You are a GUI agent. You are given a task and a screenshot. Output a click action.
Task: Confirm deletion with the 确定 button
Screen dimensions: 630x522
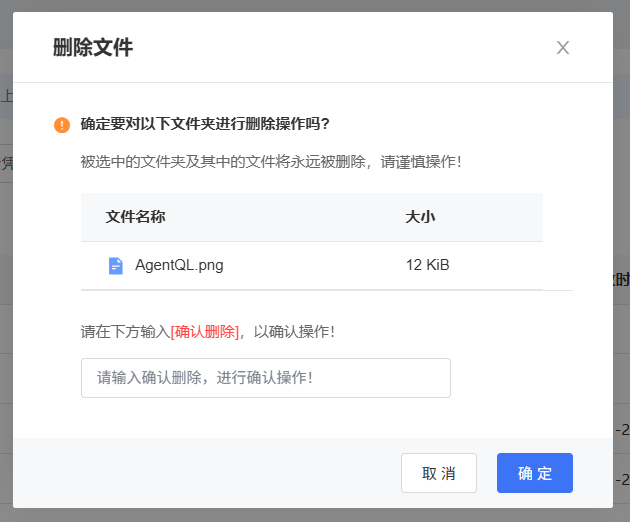coord(534,473)
